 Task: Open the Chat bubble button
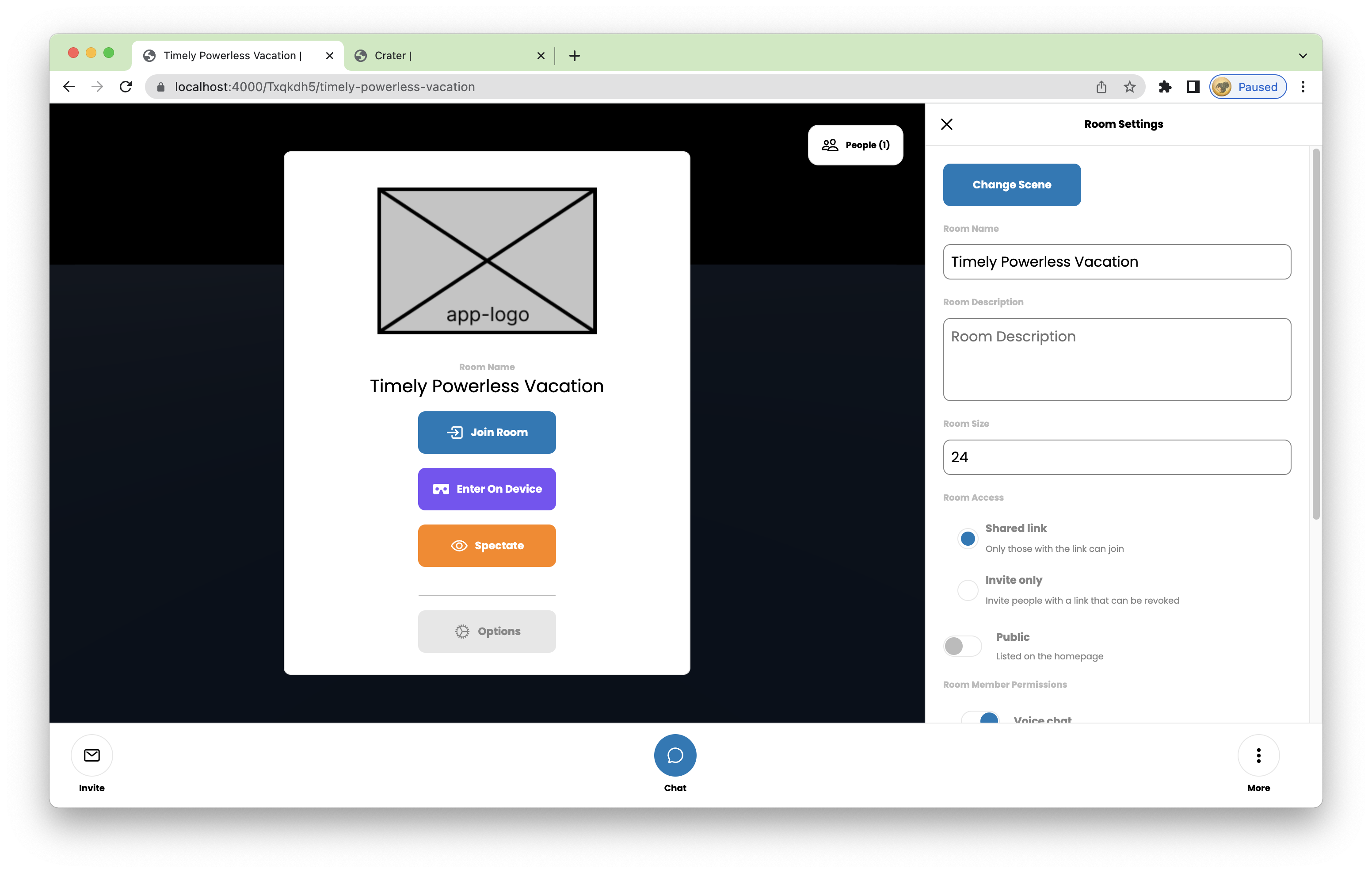coord(675,755)
